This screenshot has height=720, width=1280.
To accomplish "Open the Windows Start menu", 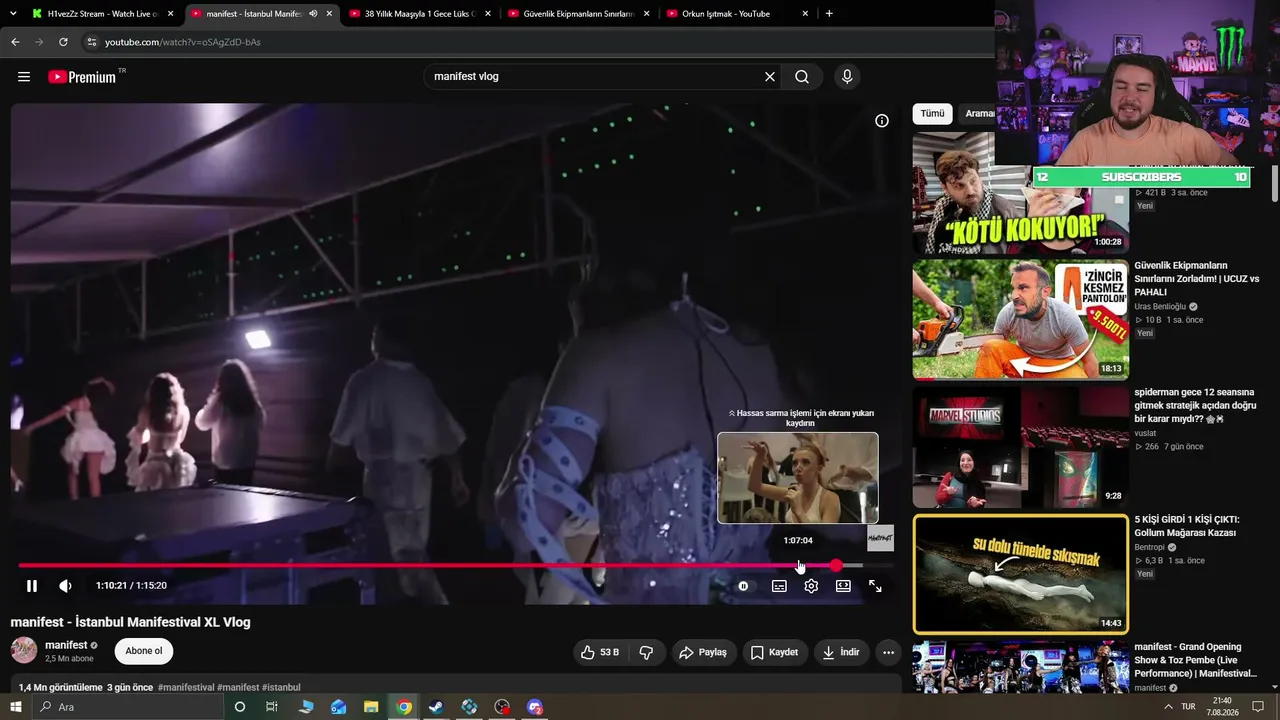I will 15,707.
